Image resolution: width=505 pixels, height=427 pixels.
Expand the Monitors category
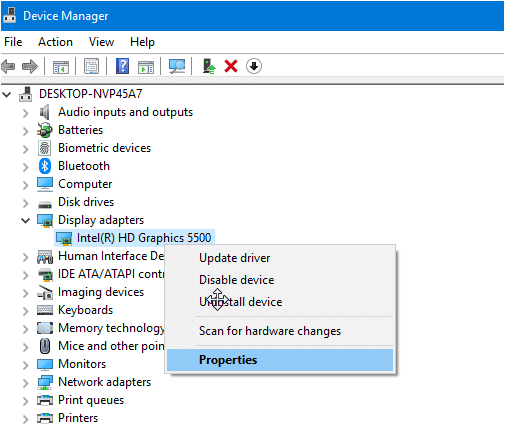[26, 365]
